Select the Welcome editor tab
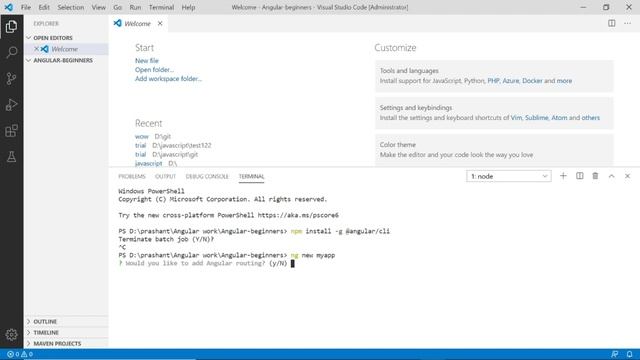The width and height of the screenshot is (640, 360). tap(138, 24)
